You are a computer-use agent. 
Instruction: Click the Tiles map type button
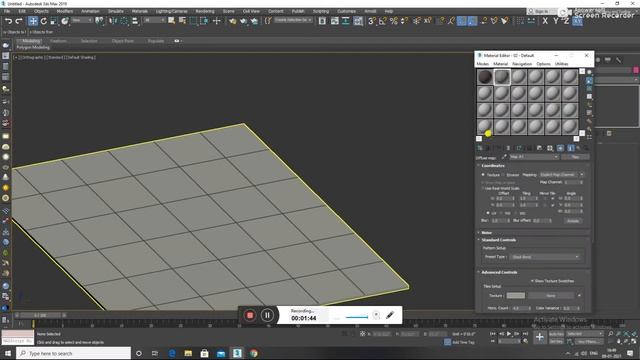coord(575,157)
